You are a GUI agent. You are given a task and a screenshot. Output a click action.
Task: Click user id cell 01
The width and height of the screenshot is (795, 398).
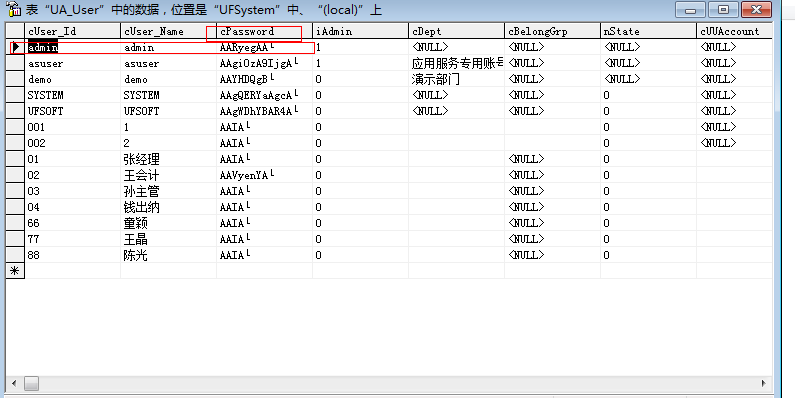coord(73,159)
